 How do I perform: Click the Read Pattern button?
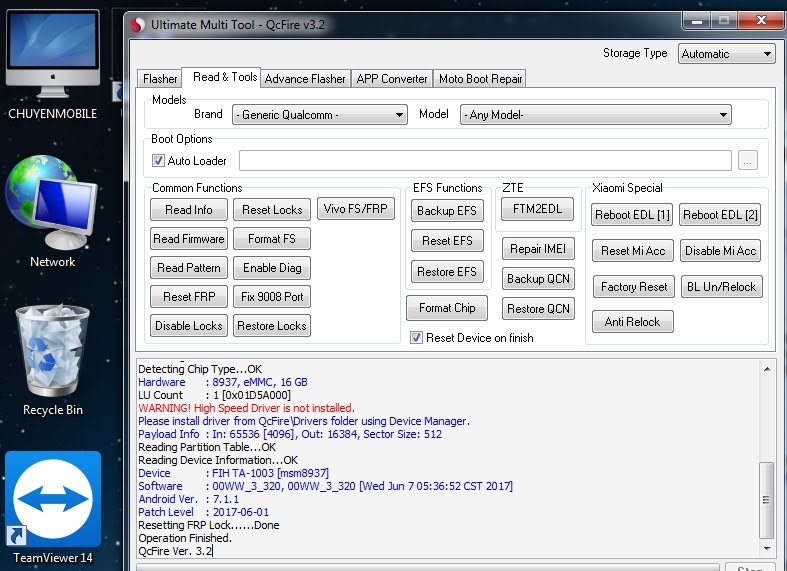pyautogui.click(x=189, y=268)
